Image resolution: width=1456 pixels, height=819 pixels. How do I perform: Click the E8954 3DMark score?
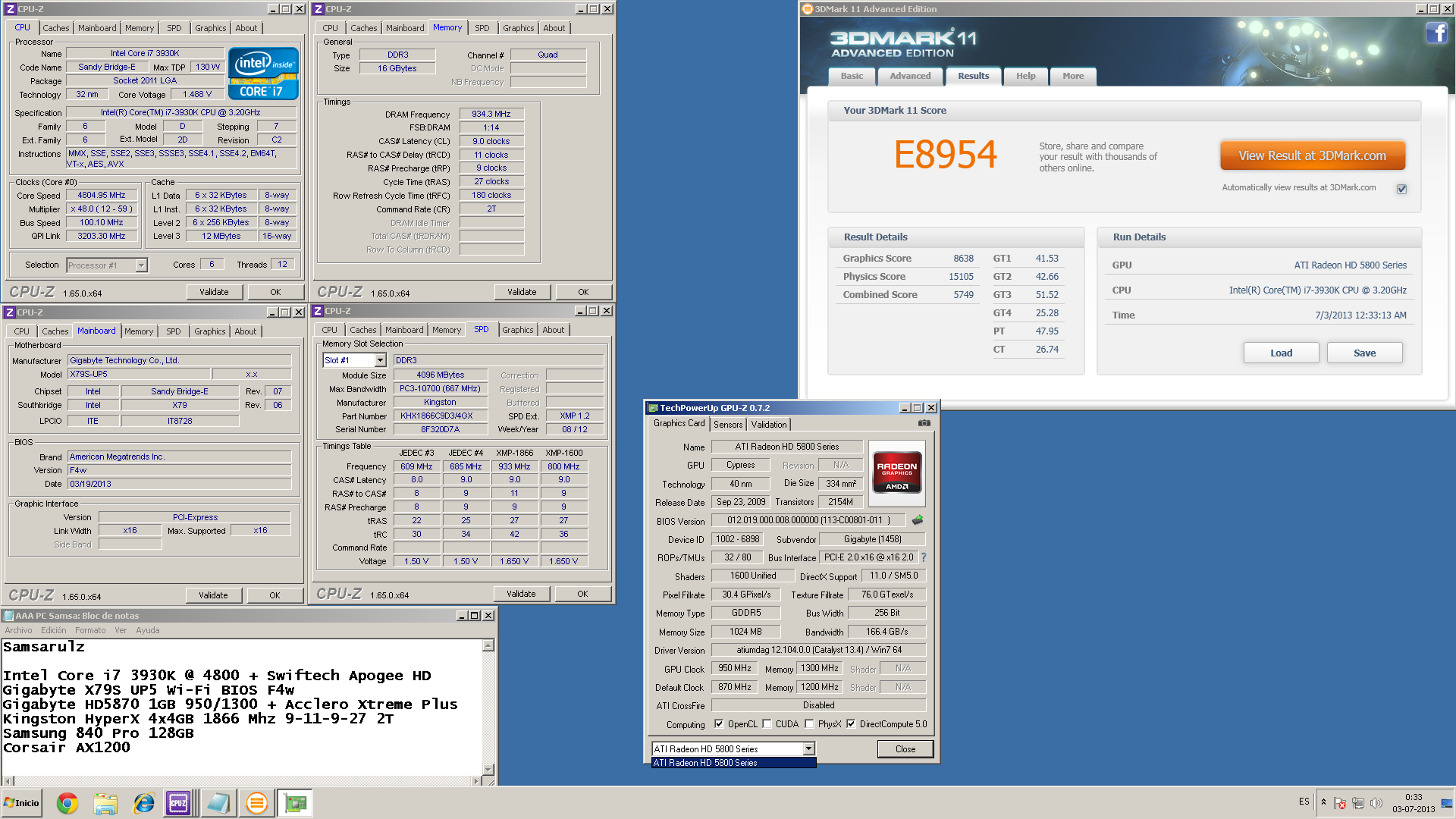click(x=945, y=155)
